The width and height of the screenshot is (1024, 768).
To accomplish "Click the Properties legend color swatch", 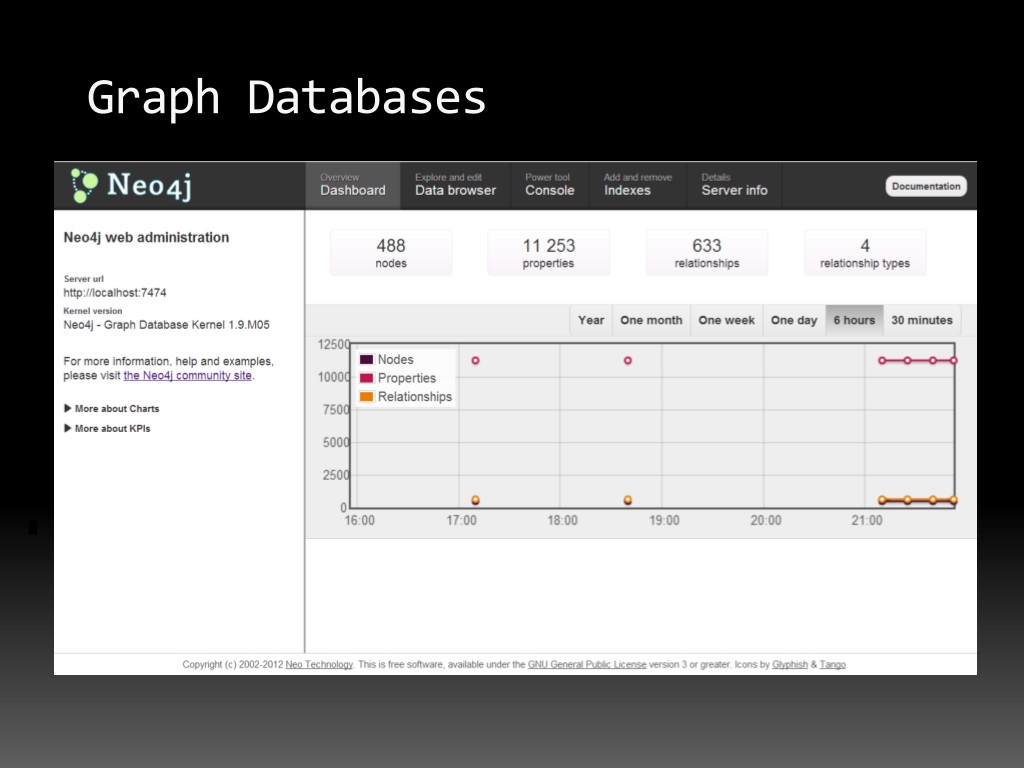I will coord(366,378).
